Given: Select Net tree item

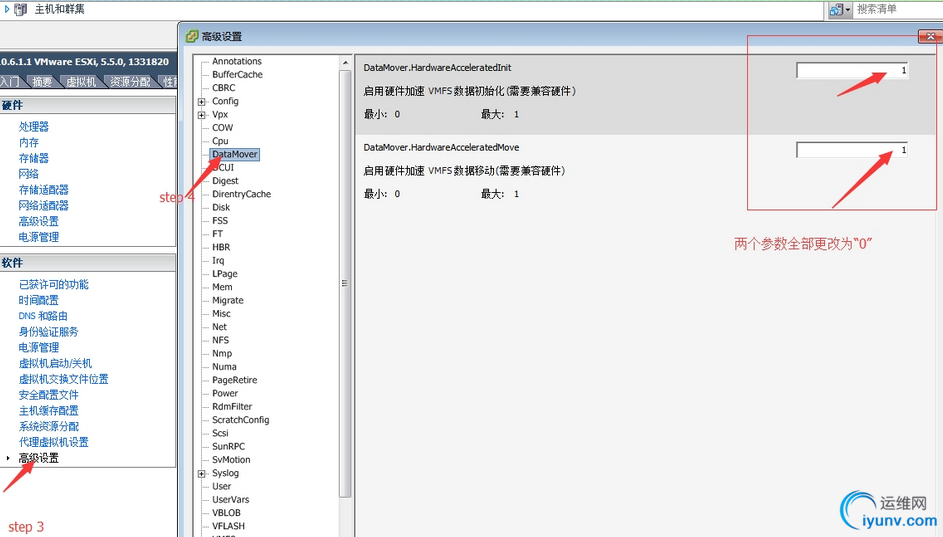Looking at the screenshot, I should (219, 327).
